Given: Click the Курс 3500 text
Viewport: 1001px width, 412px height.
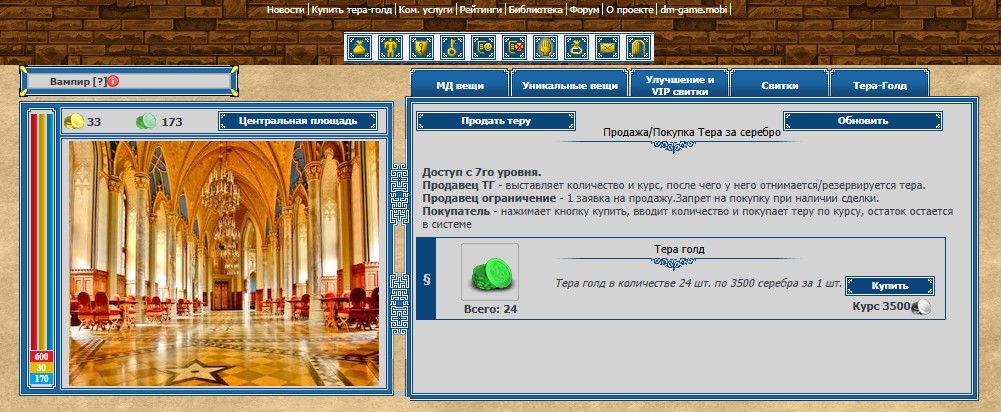Looking at the screenshot, I should click(x=881, y=307).
